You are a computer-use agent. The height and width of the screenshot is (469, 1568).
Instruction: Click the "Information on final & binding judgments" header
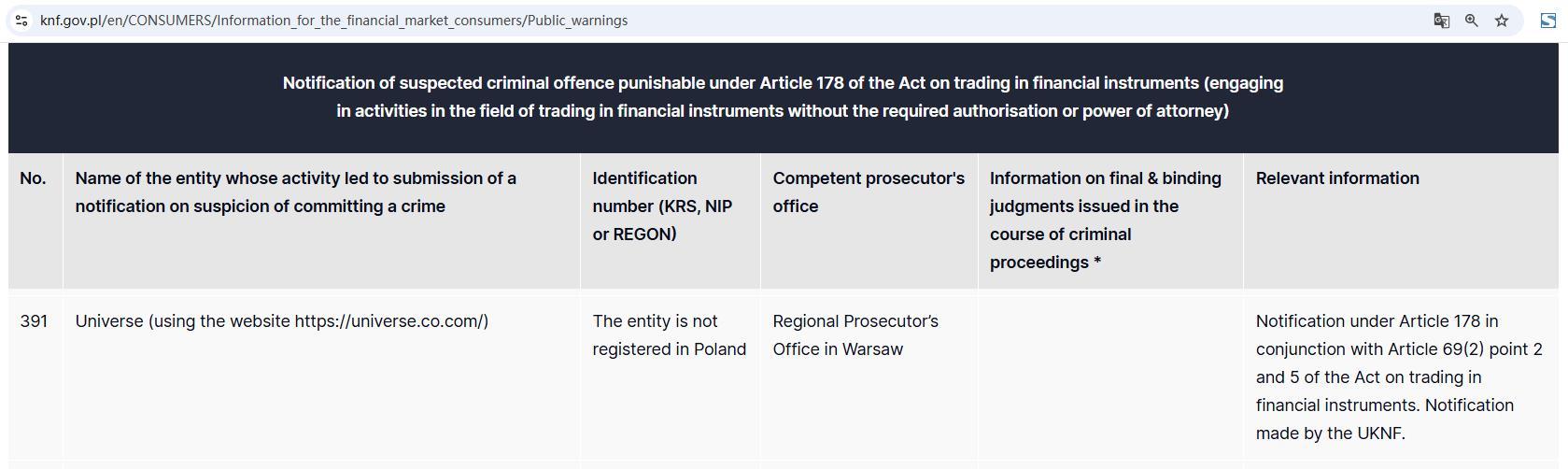click(1105, 220)
